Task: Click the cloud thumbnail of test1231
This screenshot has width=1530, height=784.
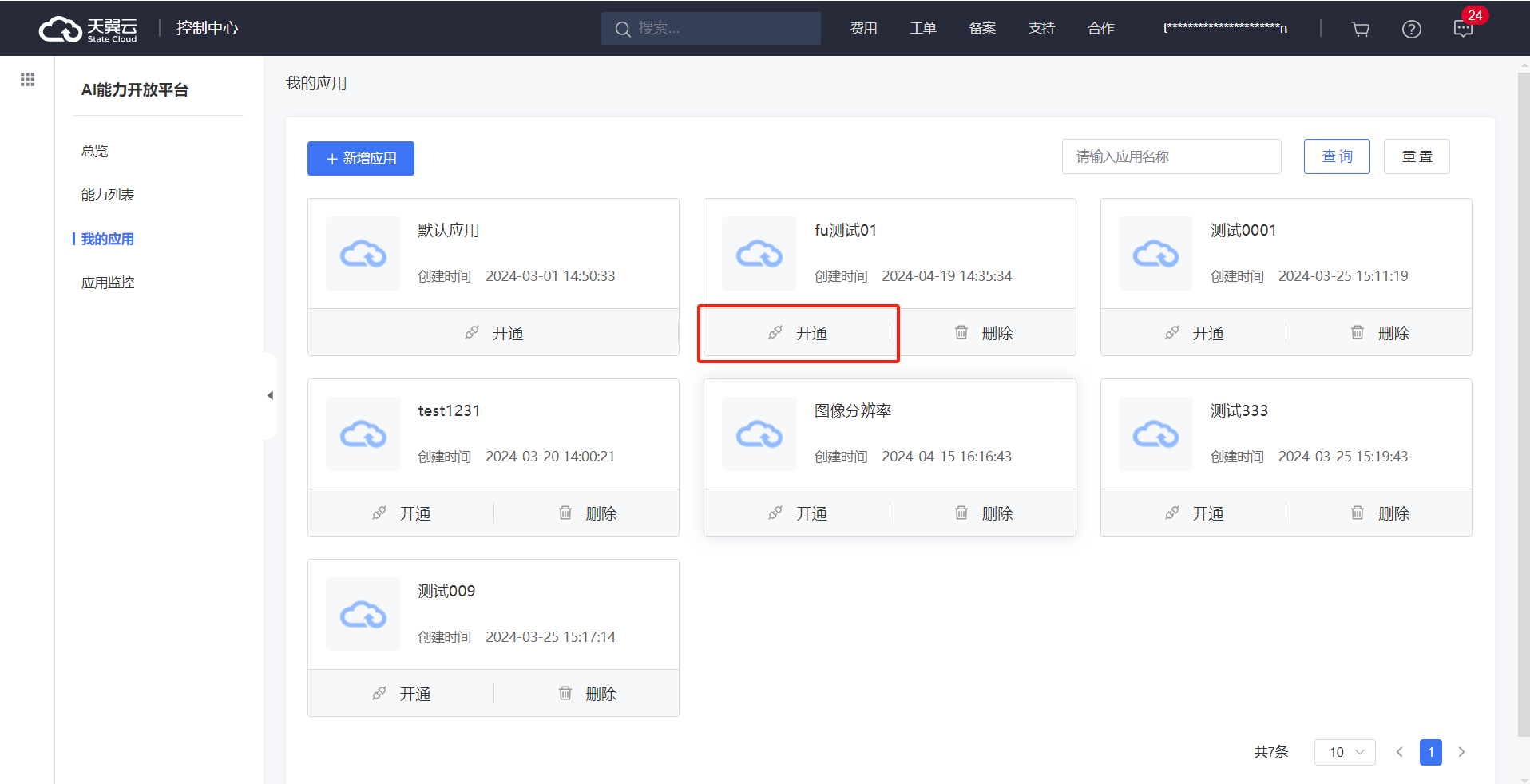Action: click(363, 434)
